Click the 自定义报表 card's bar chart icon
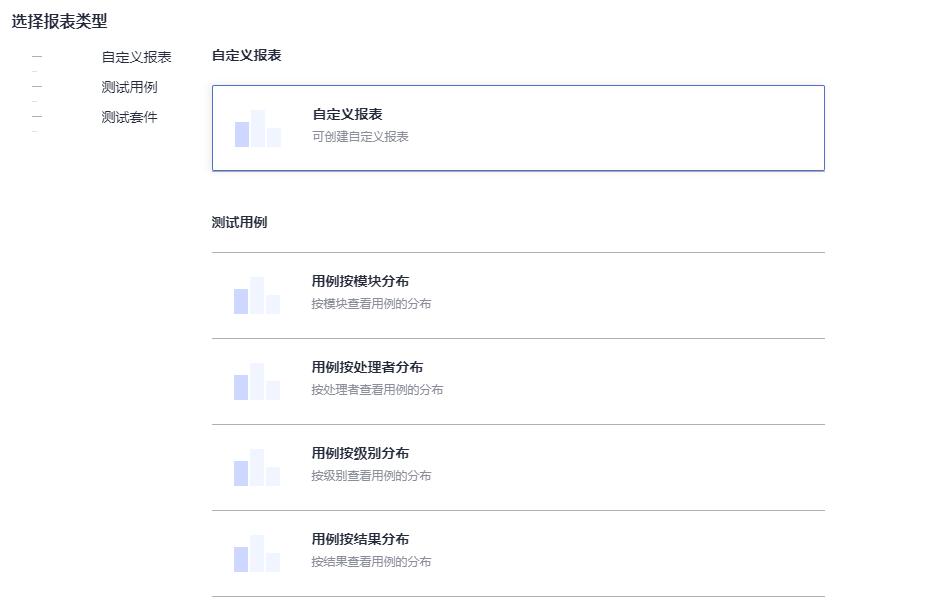 pos(258,129)
